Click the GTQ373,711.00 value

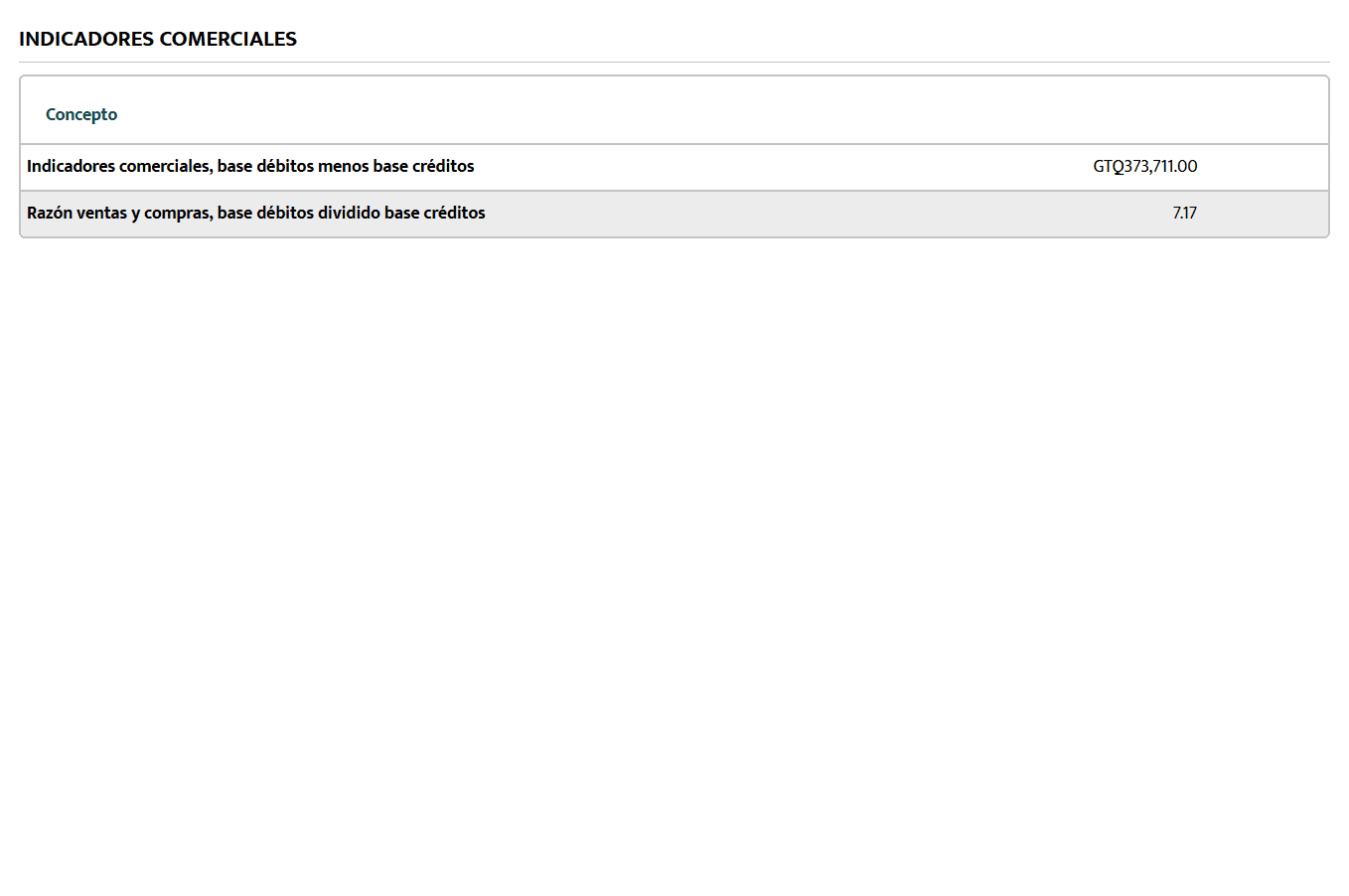(1144, 166)
